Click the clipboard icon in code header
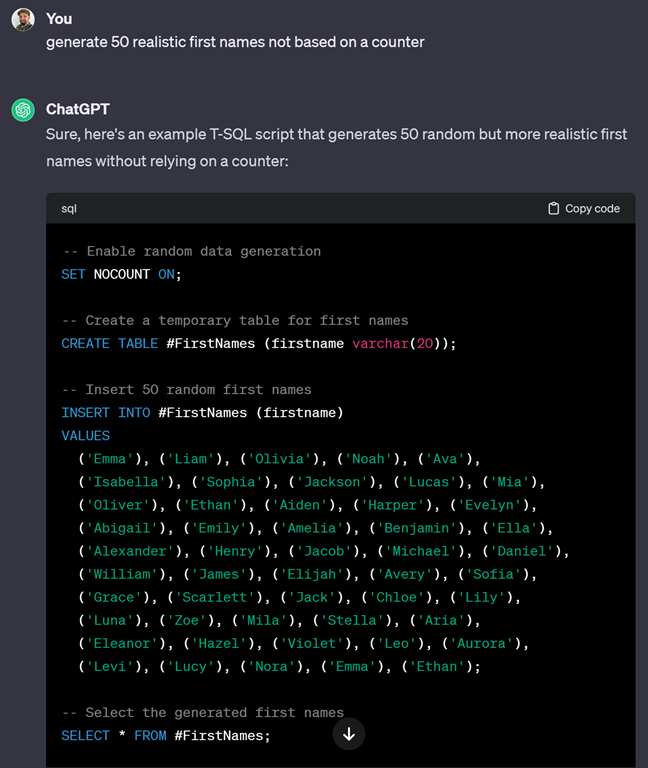 tap(554, 209)
